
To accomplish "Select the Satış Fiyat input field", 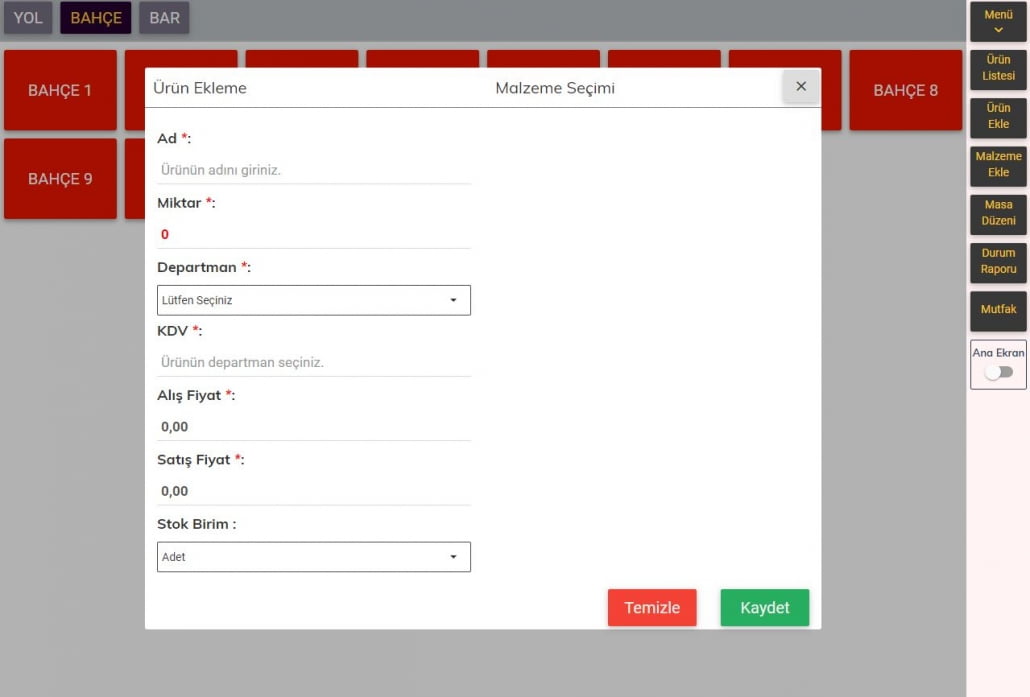I will coord(313,491).
